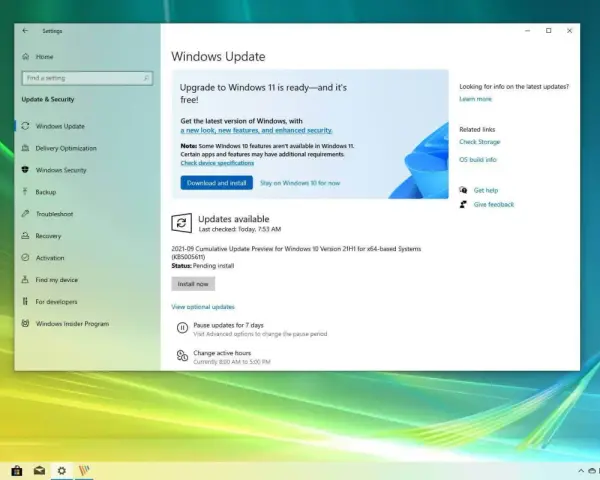Open Check Storage link
Screen dimensions: 600x480
(x=479, y=142)
